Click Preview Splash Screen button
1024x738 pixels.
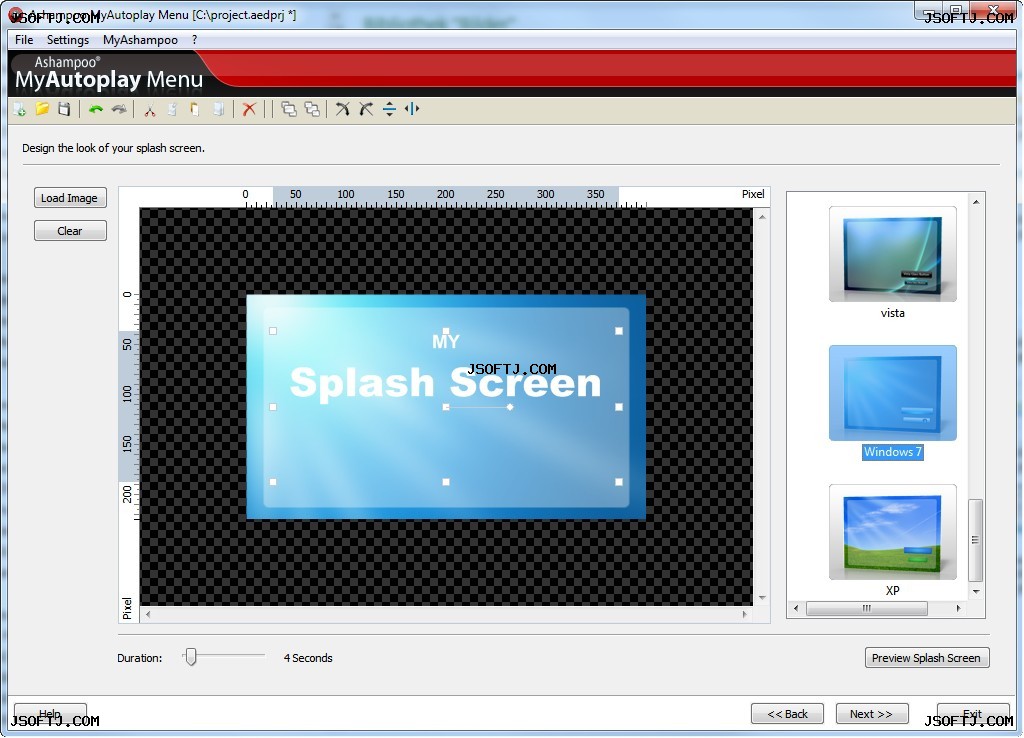click(927, 658)
